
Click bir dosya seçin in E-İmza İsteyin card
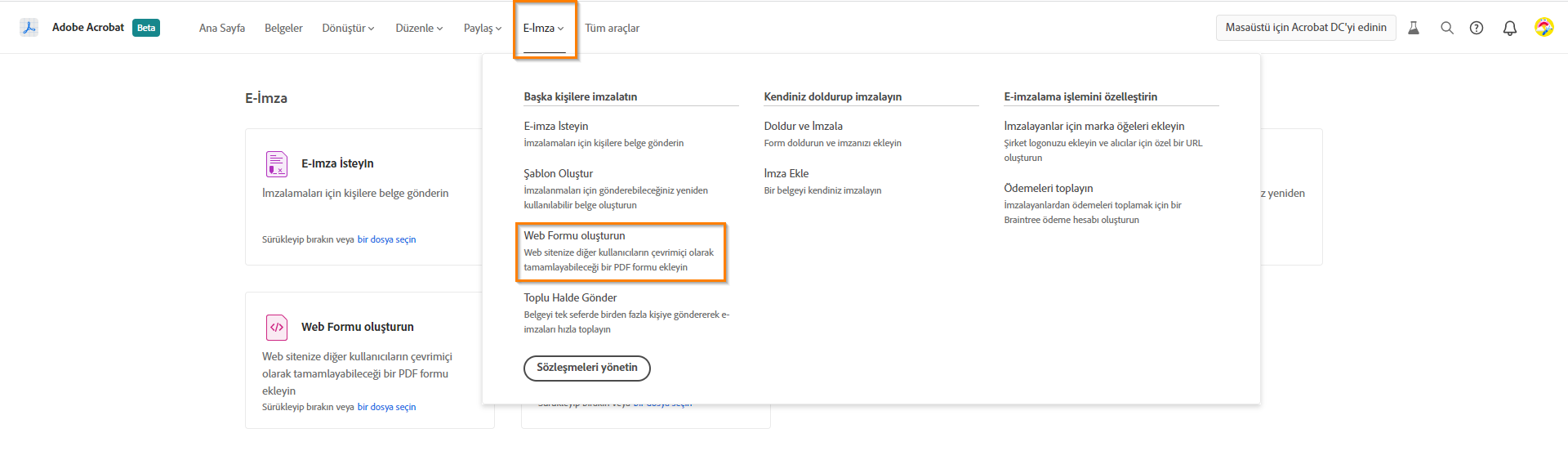pyautogui.click(x=386, y=239)
